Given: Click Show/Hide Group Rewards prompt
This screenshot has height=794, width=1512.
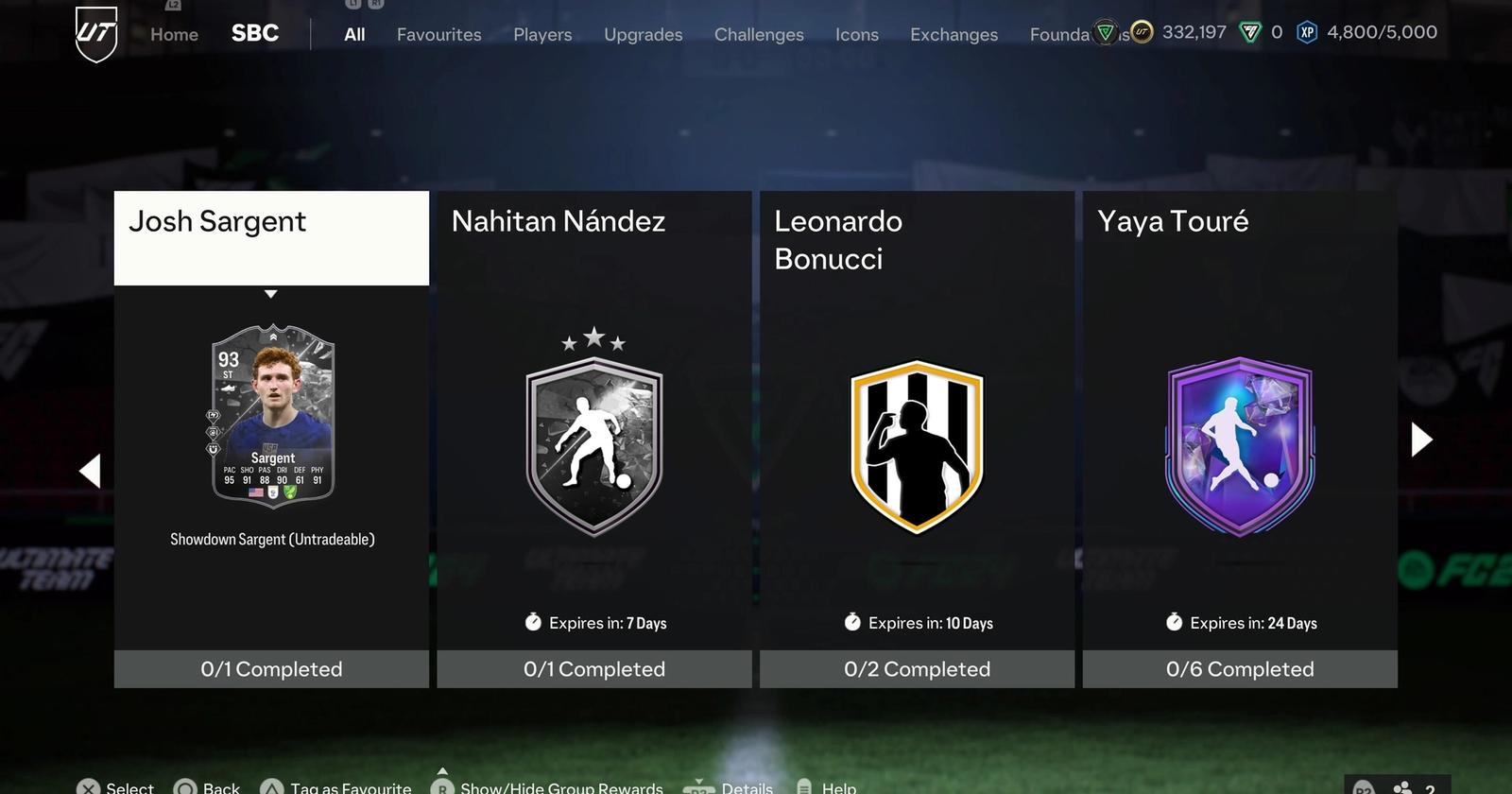Looking at the screenshot, I should pyautogui.click(x=547, y=786).
